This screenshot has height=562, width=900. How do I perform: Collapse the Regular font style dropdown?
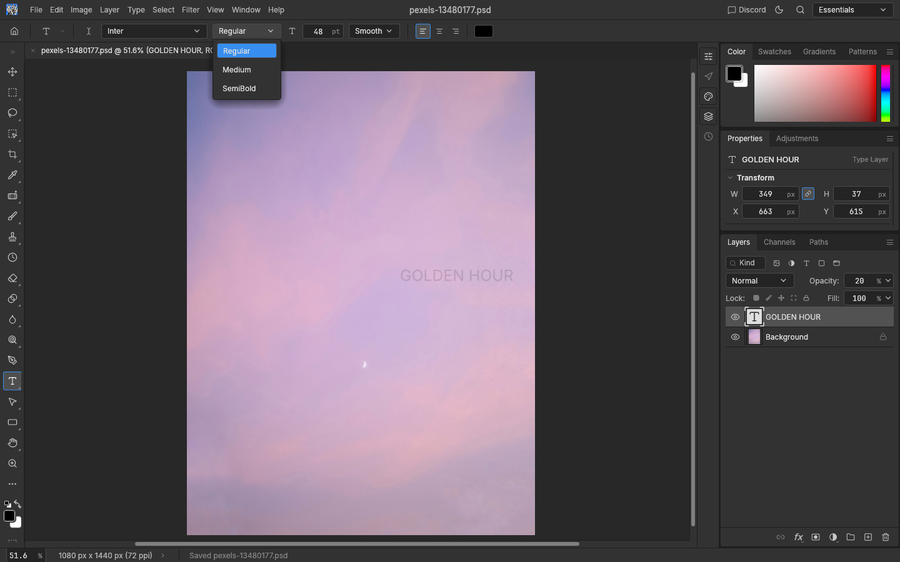pyautogui.click(x=246, y=31)
